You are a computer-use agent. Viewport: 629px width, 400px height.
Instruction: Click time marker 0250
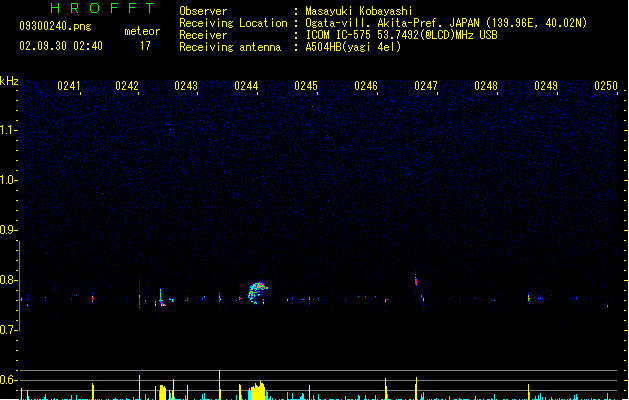click(606, 86)
